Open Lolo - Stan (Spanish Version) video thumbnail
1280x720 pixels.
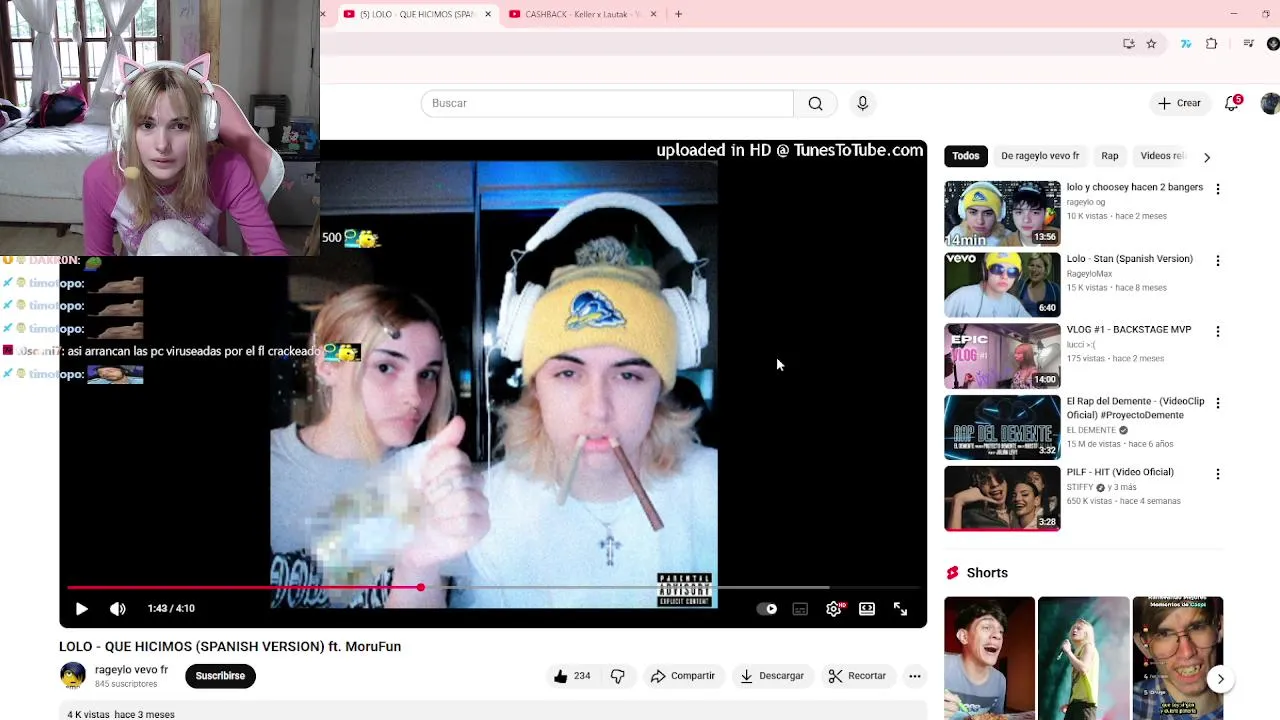1002,285
